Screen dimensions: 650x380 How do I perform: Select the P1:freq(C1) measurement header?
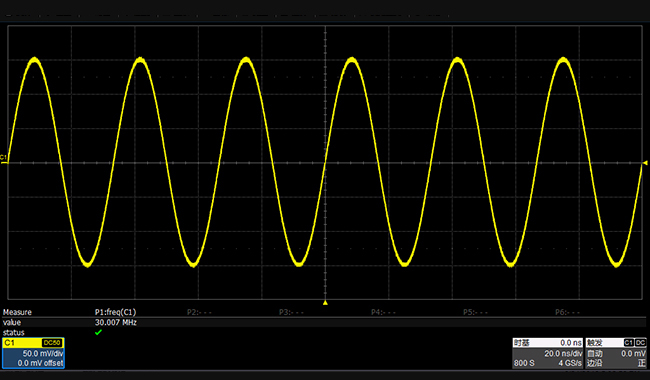point(115,312)
